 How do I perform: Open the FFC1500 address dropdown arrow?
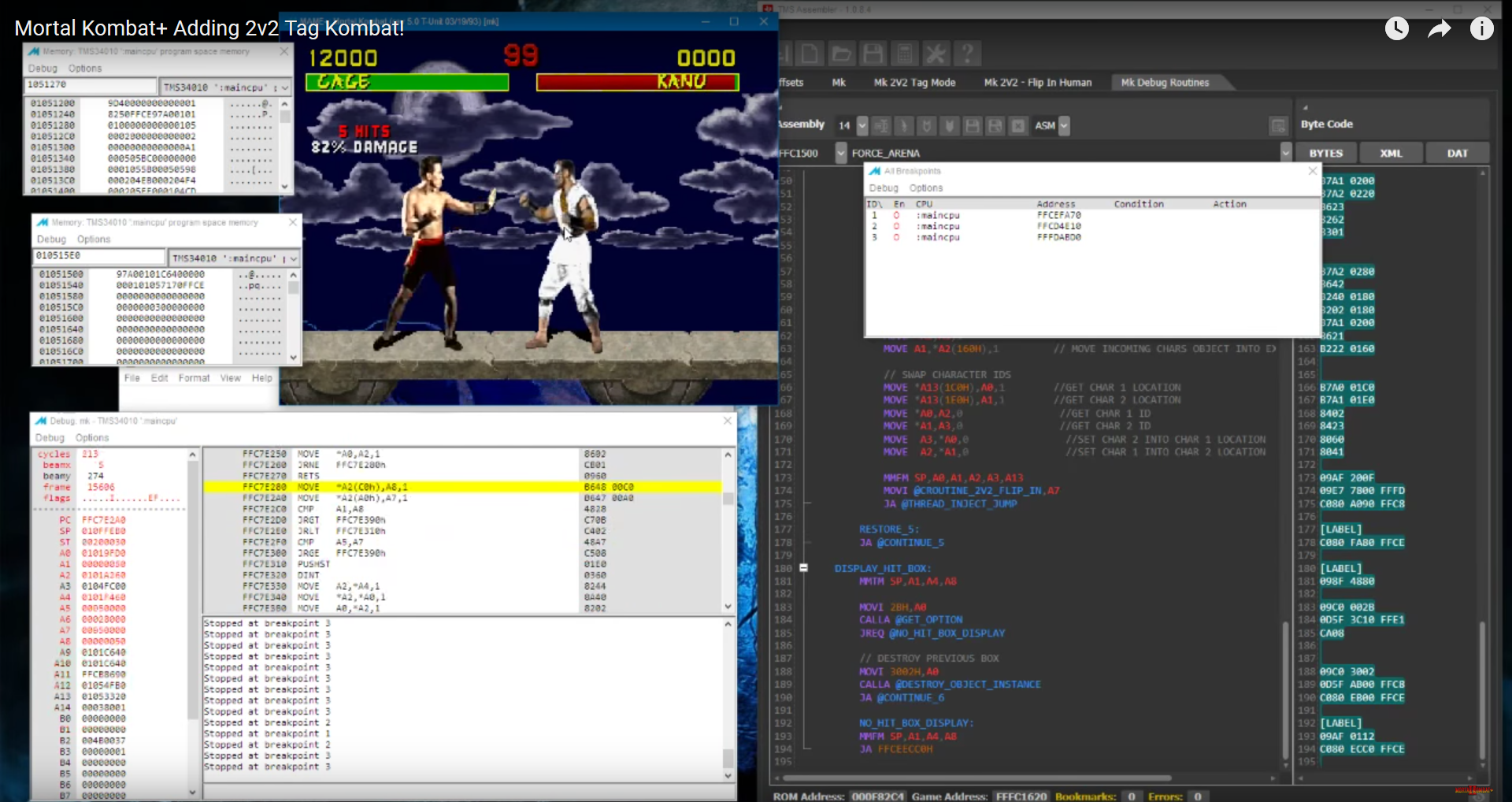point(841,153)
